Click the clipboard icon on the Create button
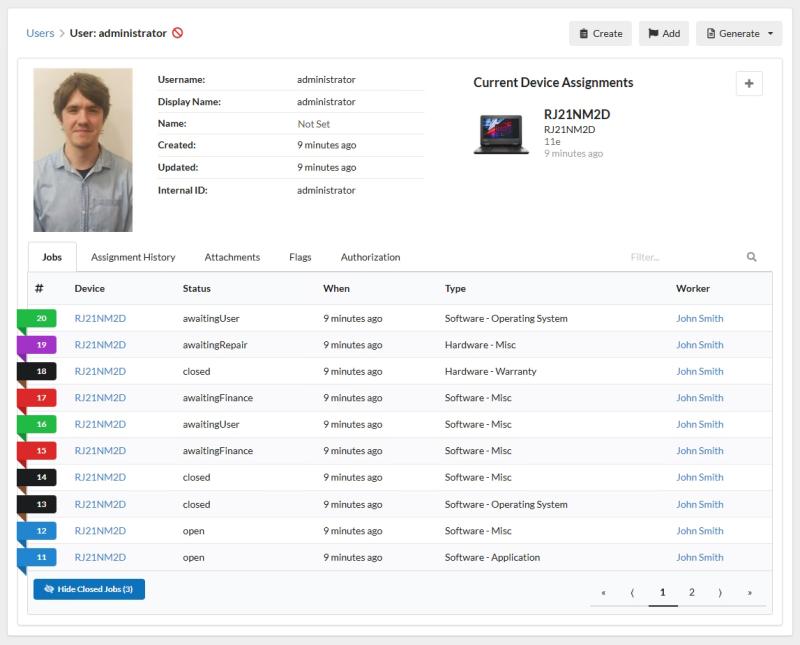Viewport: 800px width, 645px height. 586,33
